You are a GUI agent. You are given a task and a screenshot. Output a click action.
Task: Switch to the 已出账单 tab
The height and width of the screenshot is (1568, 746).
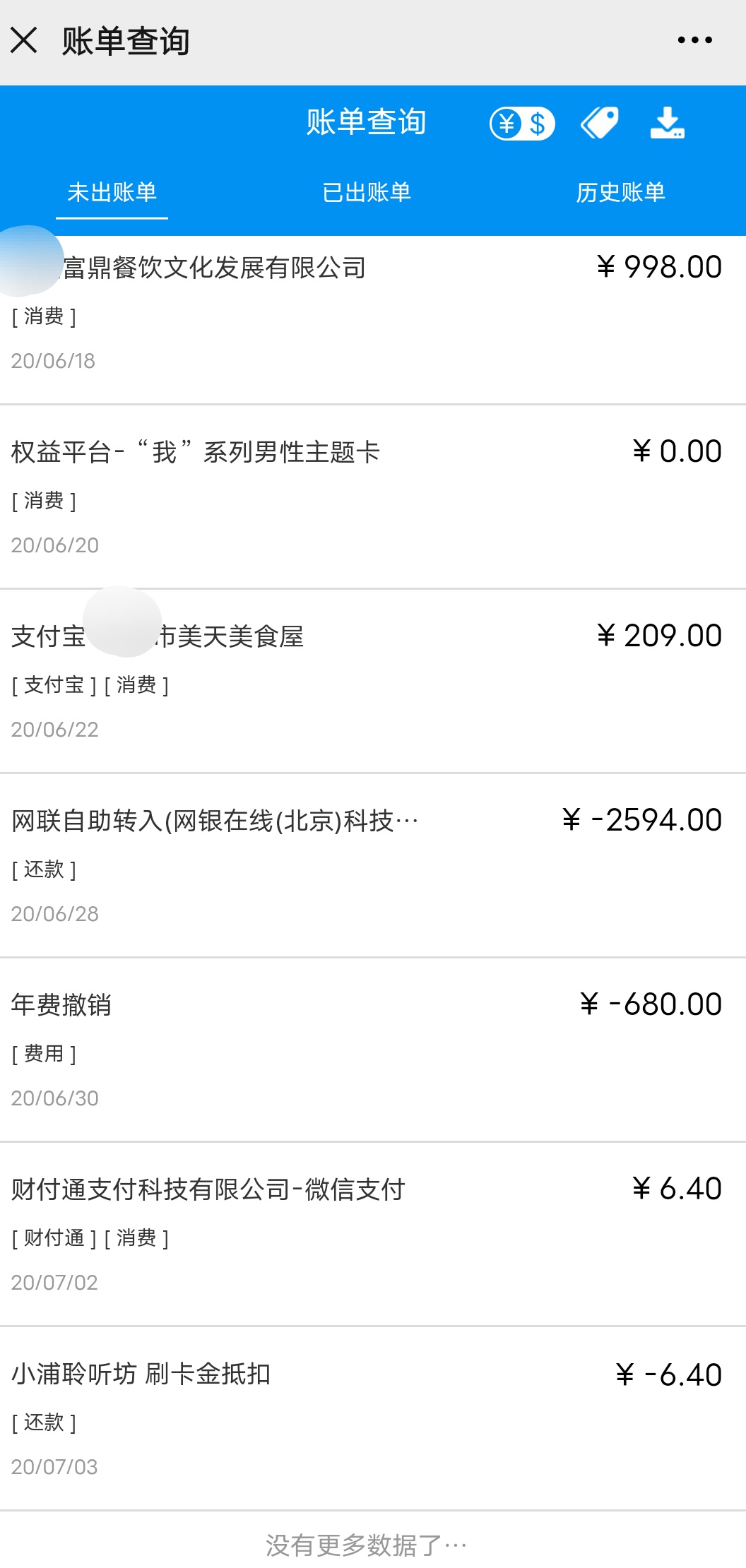tap(367, 192)
